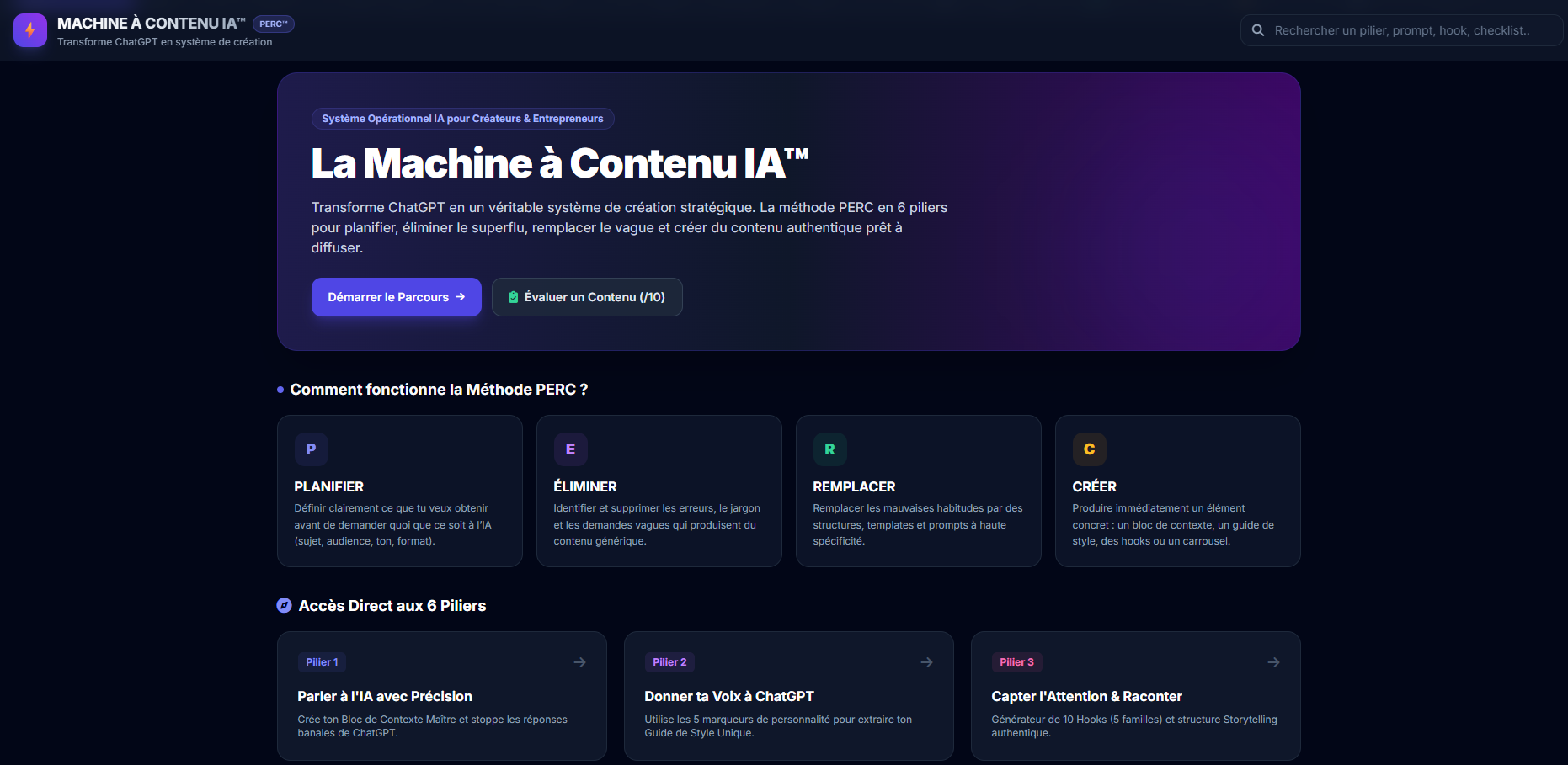The width and height of the screenshot is (1568, 765).
Task: Click the R letter icon for Remplacer
Action: (x=829, y=449)
